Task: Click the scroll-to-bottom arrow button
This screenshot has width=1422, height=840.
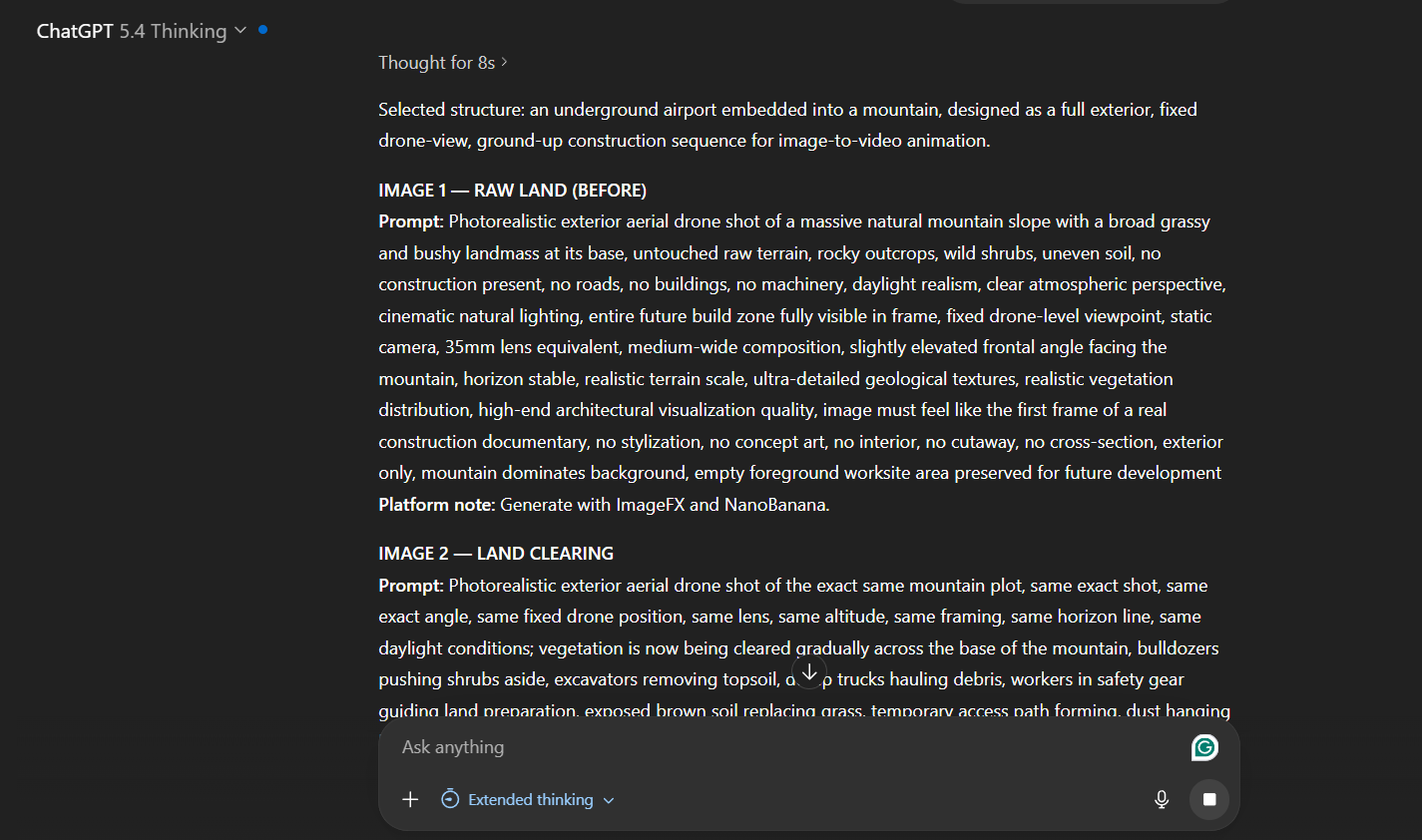Action: 809,673
